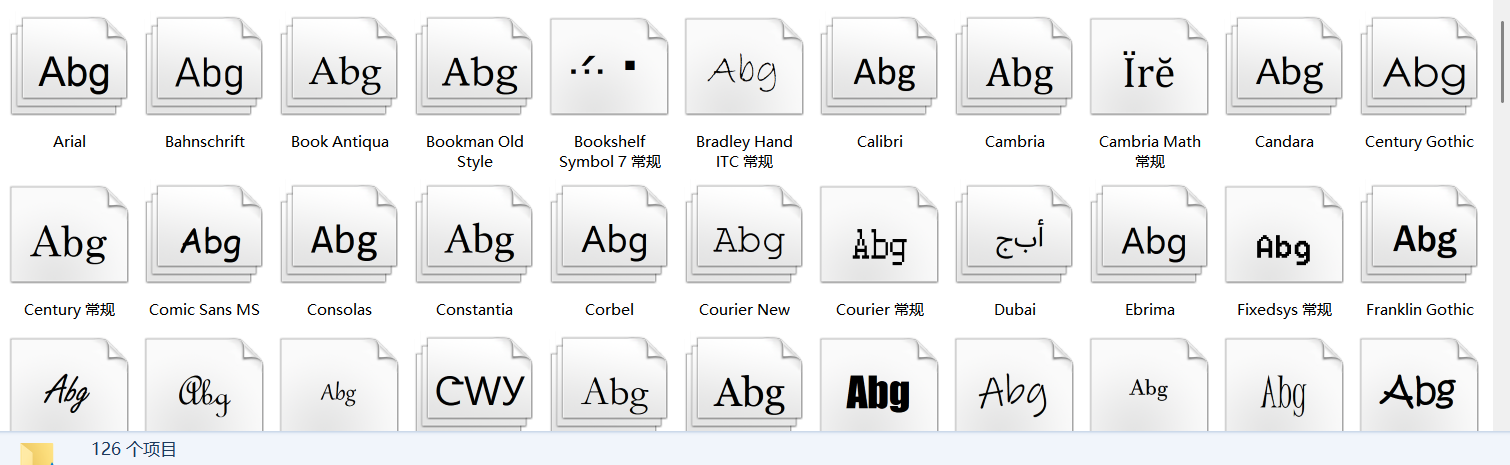Image resolution: width=1510 pixels, height=465 pixels.
Task: Open the Comic Sans MS font icon
Action: (204, 235)
